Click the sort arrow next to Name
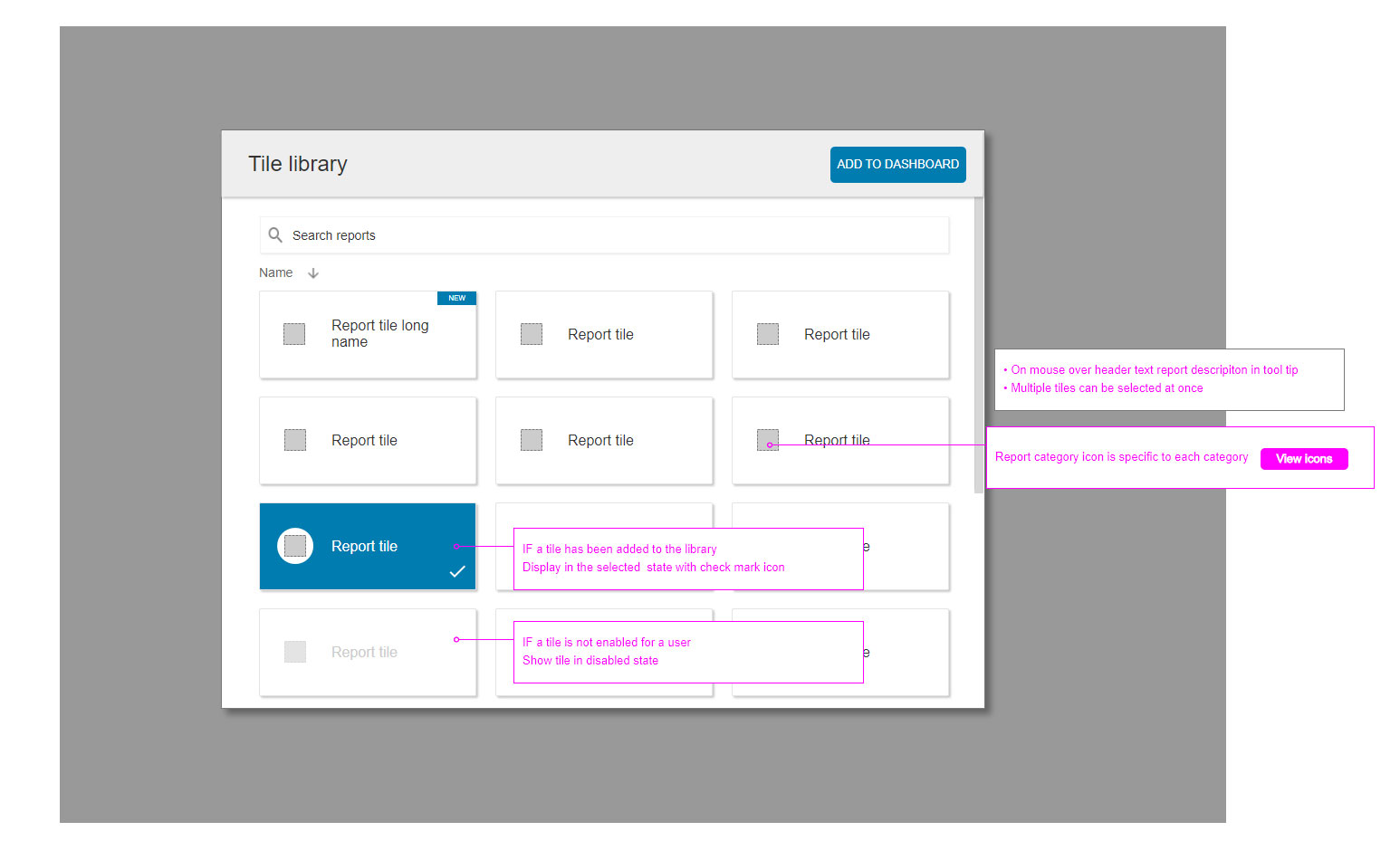The width and height of the screenshot is (1400, 860). [x=313, y=273]
